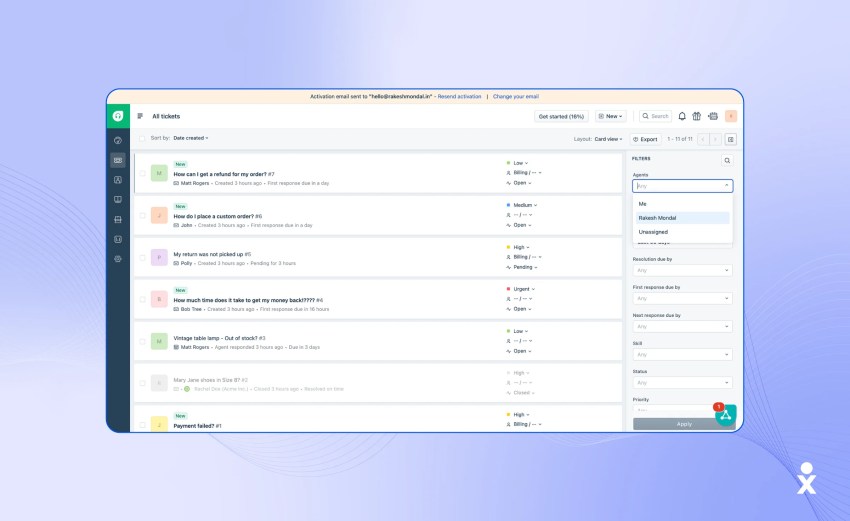Open the Sort by Date created dropdown
The width and height of the screenshot is (850, 521).
click(191, 138)
